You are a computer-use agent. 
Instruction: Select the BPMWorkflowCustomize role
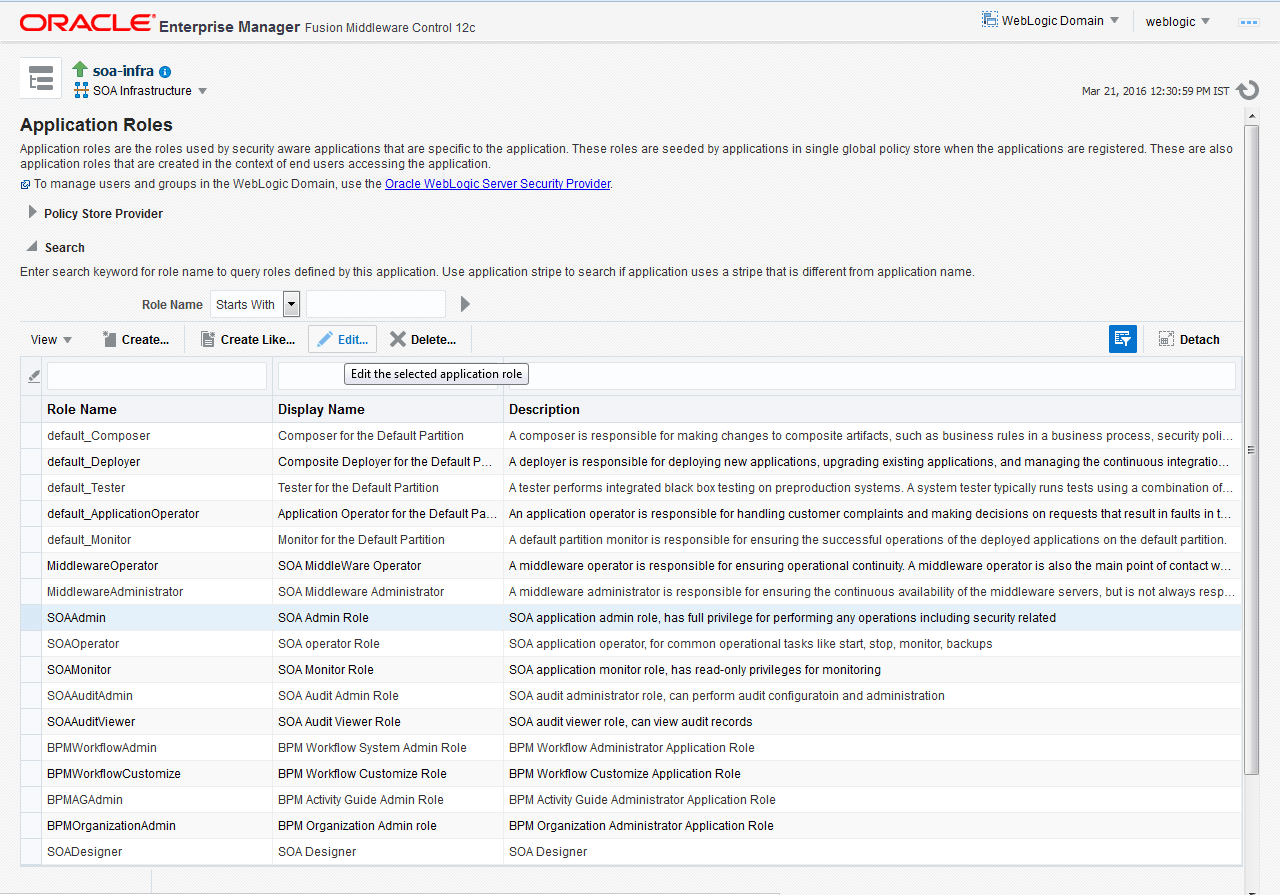(114, 774)
